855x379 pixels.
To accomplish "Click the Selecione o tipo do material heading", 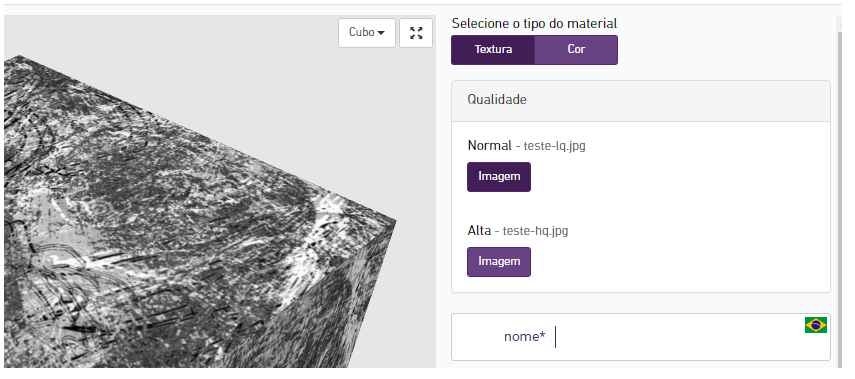I will tap(534, 23).
